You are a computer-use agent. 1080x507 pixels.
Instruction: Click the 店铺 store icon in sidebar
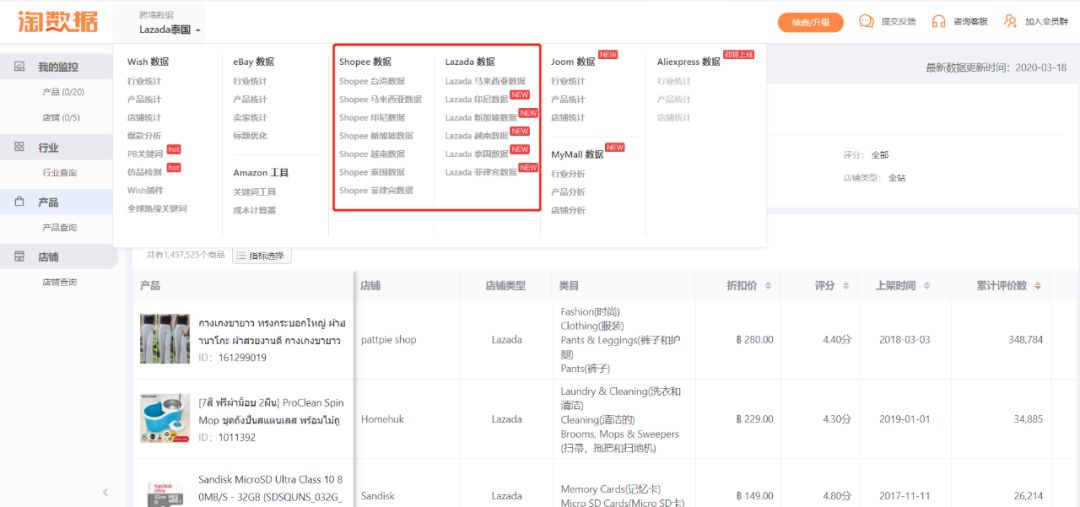(19, 256)
